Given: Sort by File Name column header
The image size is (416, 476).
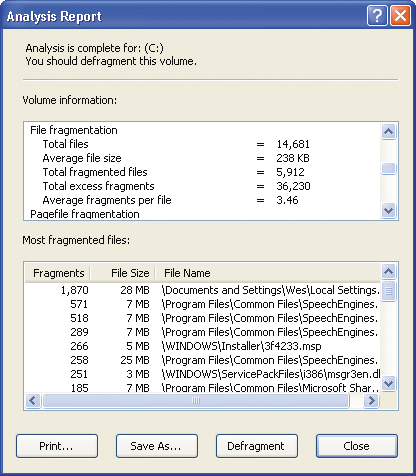Looking at the screenshot, I should (268, 273).
